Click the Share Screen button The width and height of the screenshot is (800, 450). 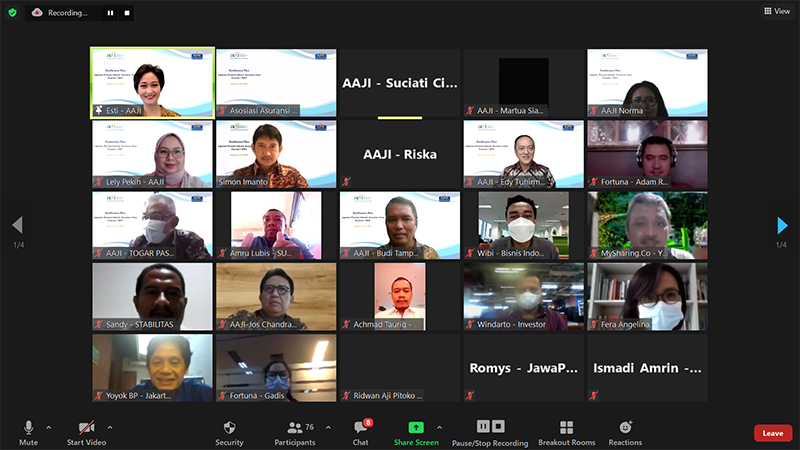click(416, 433)
